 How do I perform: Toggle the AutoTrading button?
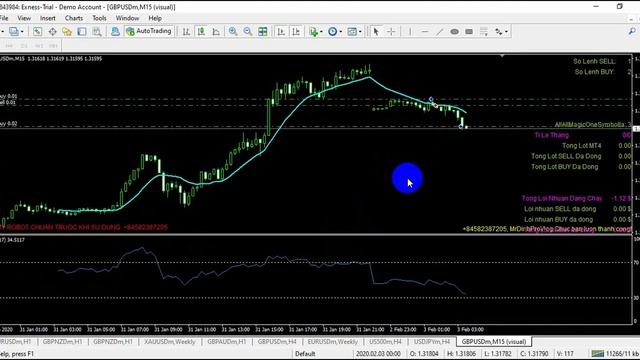[149, 31]
